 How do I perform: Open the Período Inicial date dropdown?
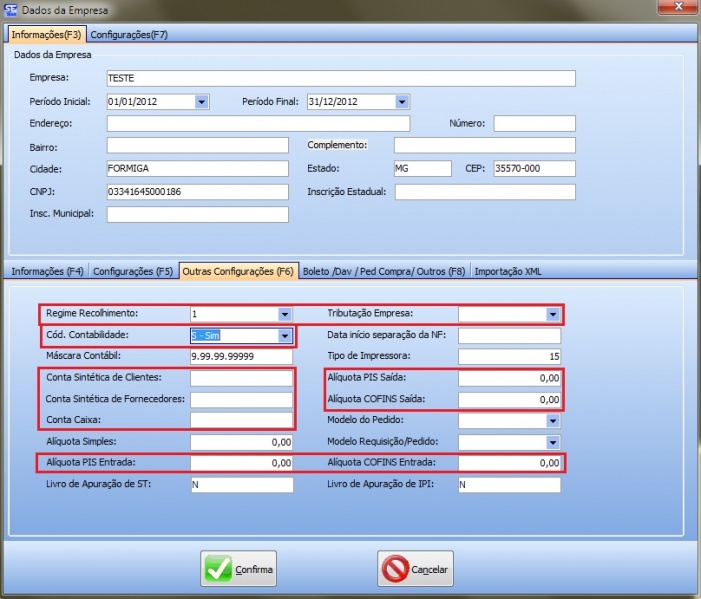point(201,101)
